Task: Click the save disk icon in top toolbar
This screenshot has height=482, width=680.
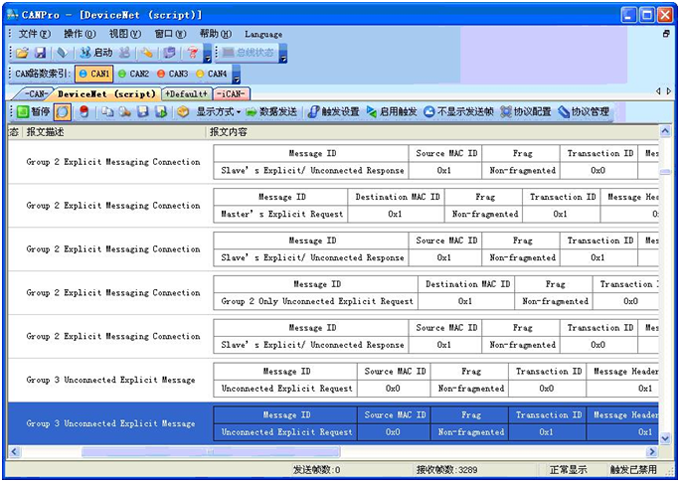Action: pyautogui.click(x=40, y=53)
